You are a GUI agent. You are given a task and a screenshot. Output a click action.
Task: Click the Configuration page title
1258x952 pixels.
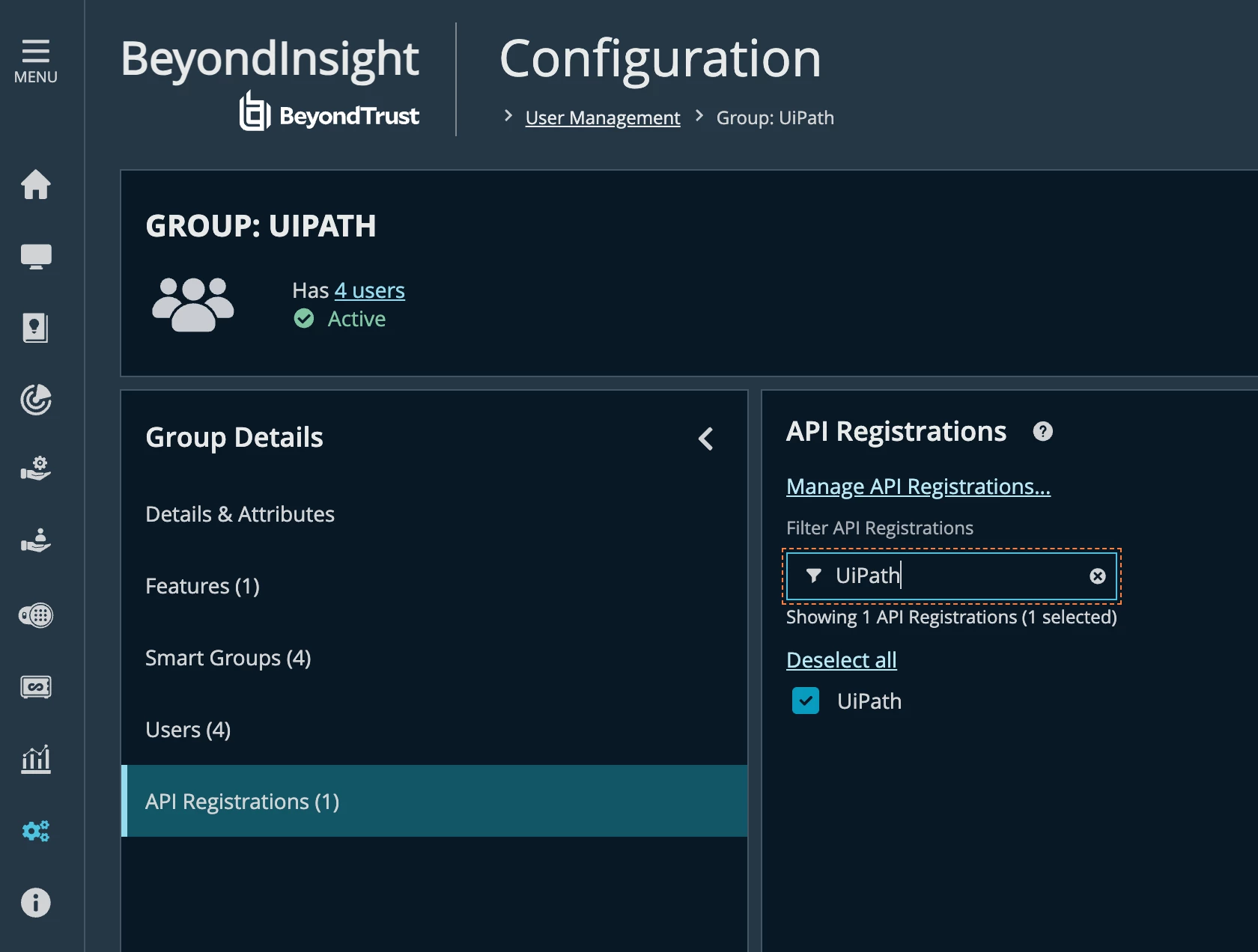point(660,59)
